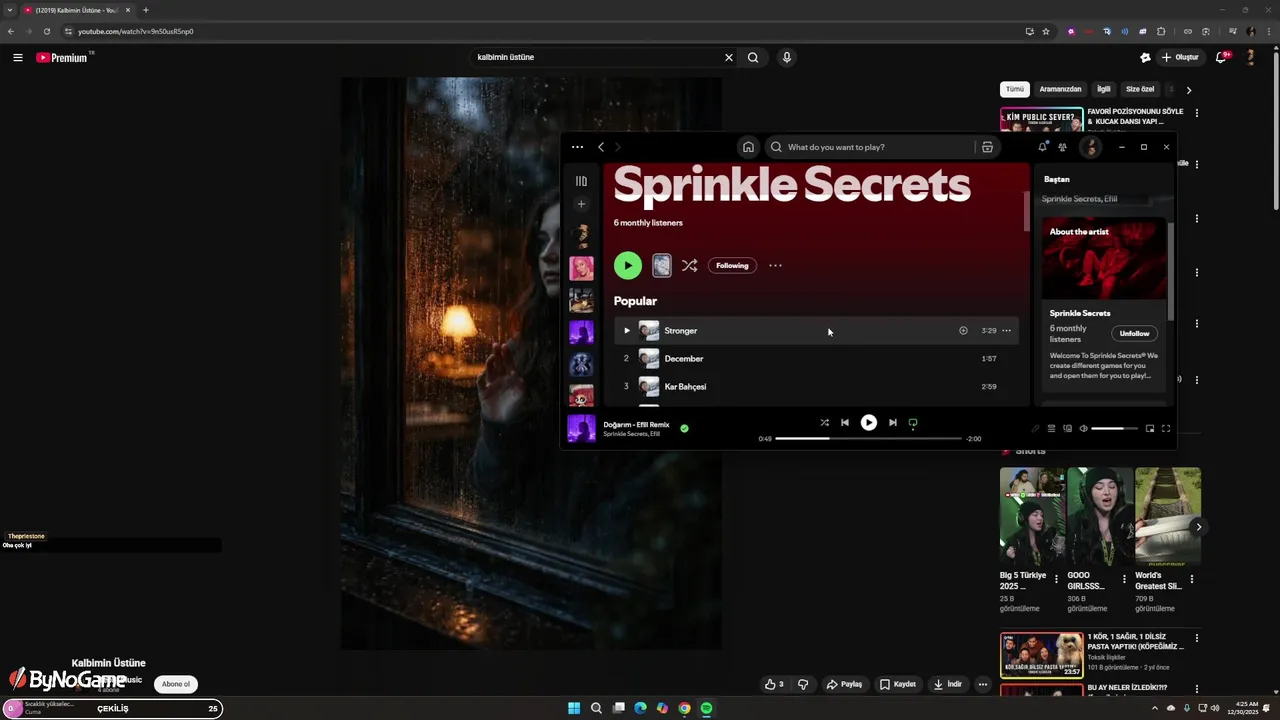The height and width of the screenshot is (720, 1280).
Task: Open the Spotify three-dot main menu
Action: tap(577, 147)
